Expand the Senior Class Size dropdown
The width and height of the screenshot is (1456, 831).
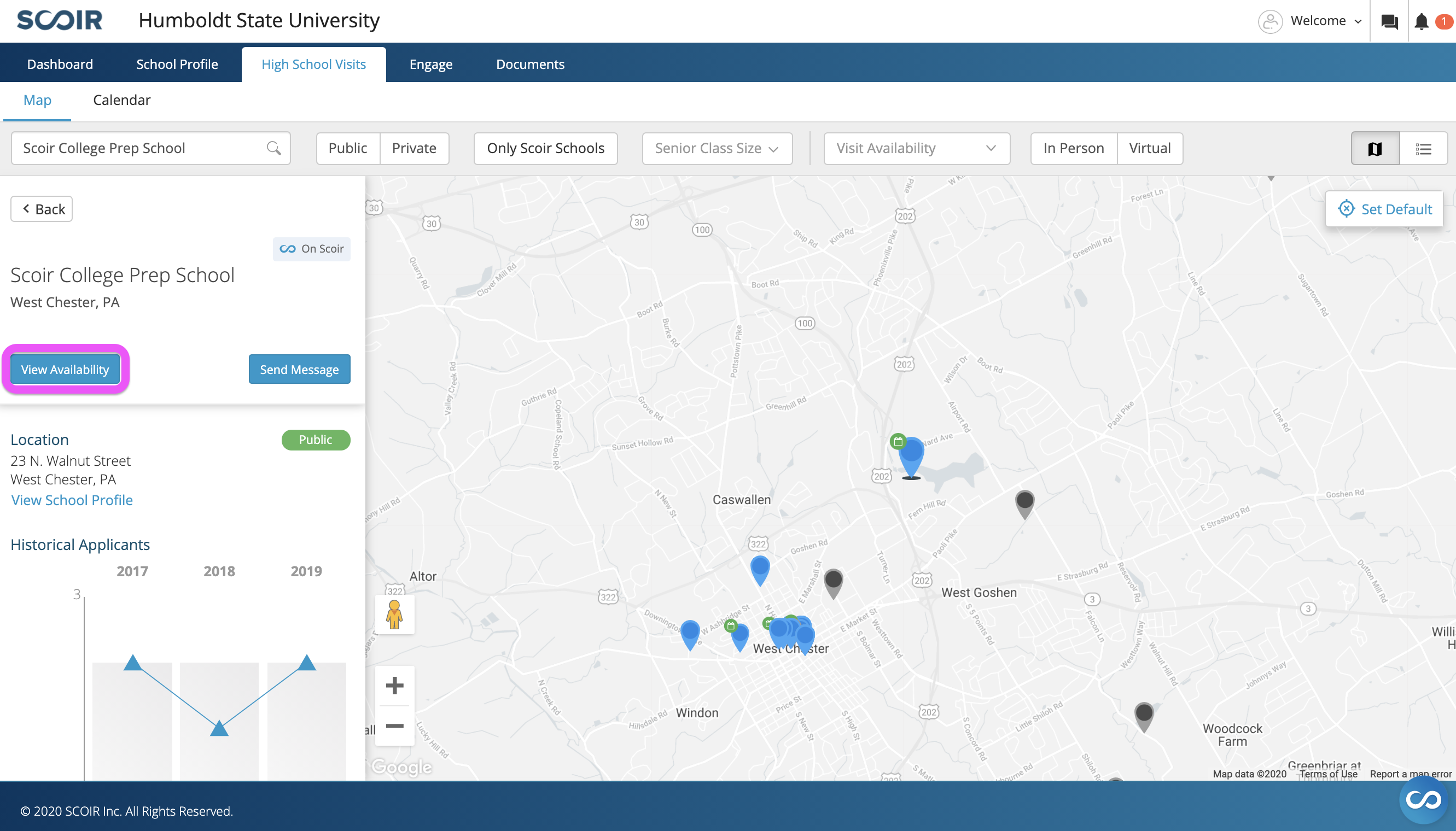tap(717, 148)
